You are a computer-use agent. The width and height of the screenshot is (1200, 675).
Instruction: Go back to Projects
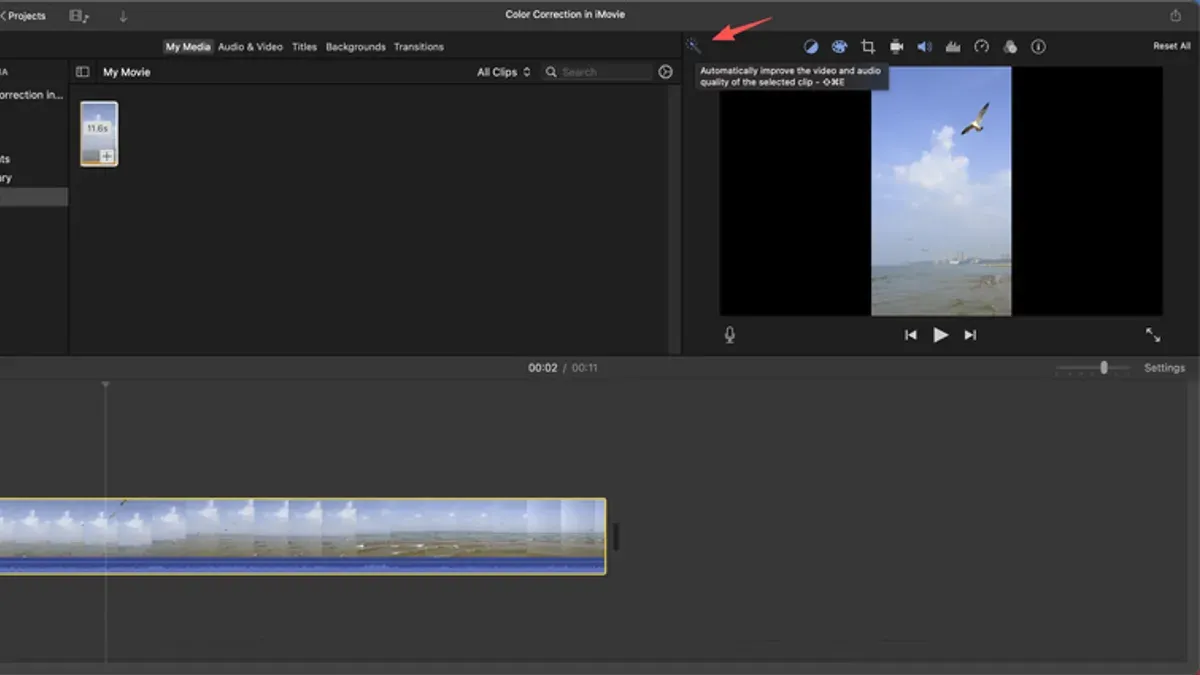(23, 16)
